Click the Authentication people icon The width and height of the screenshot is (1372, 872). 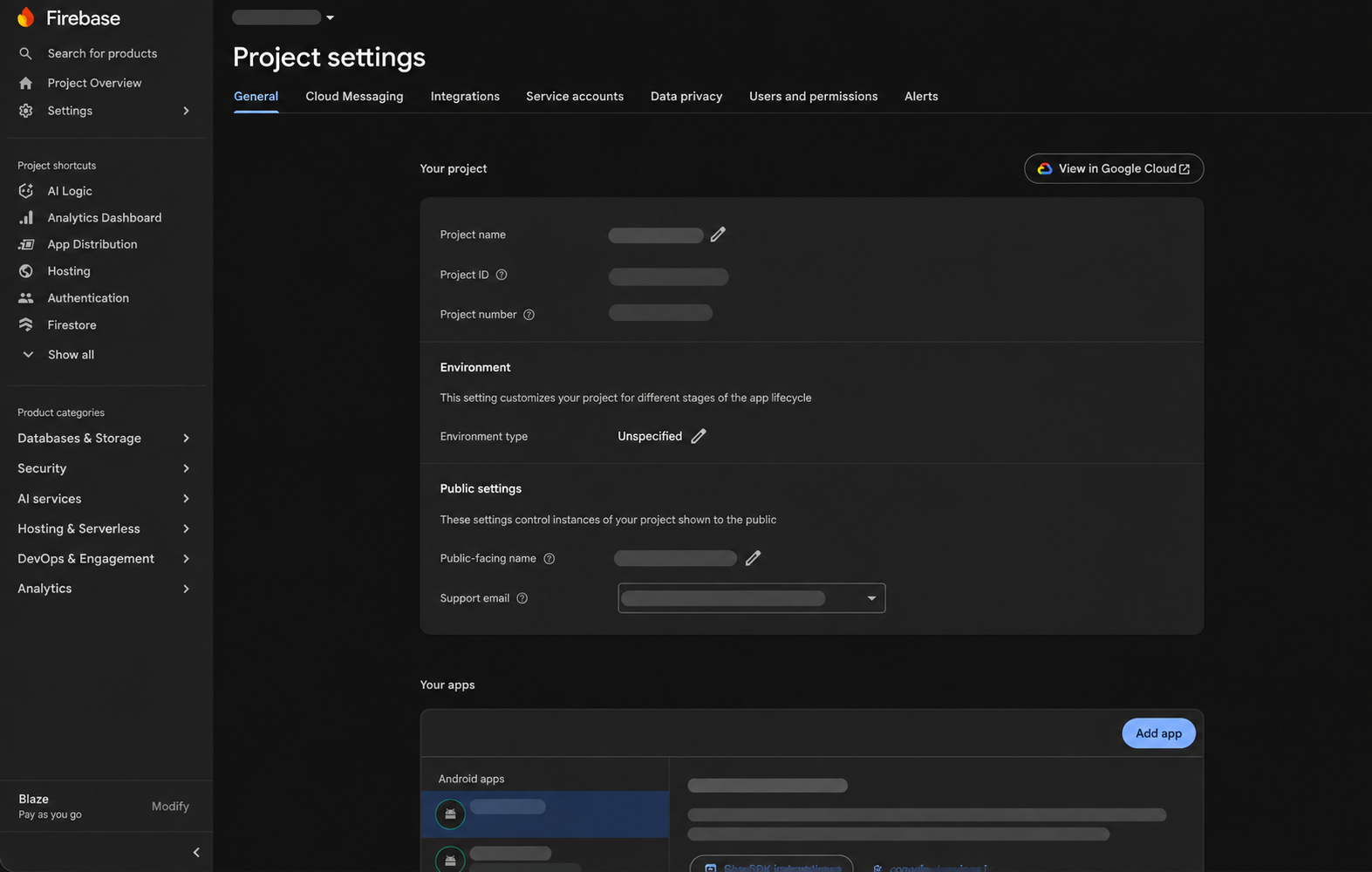[26, 298]
